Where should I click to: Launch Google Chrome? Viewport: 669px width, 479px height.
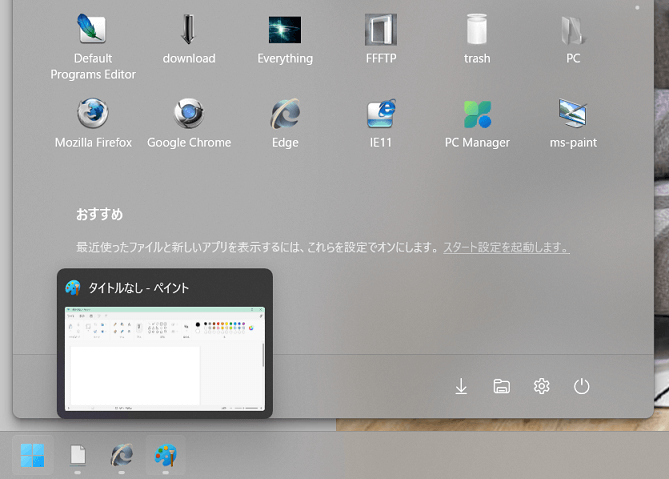tap(189, 124)
